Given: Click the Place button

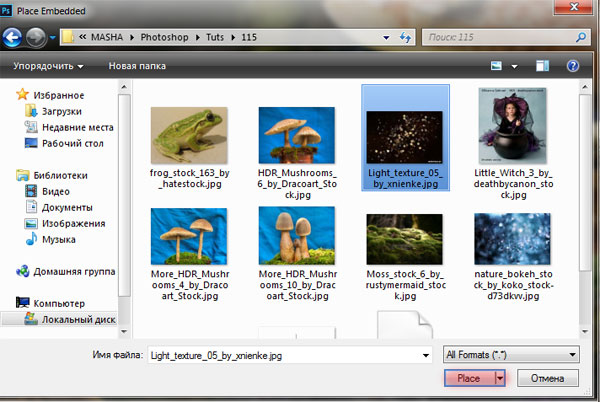Looking at the screenshot, I should point(469,378).
